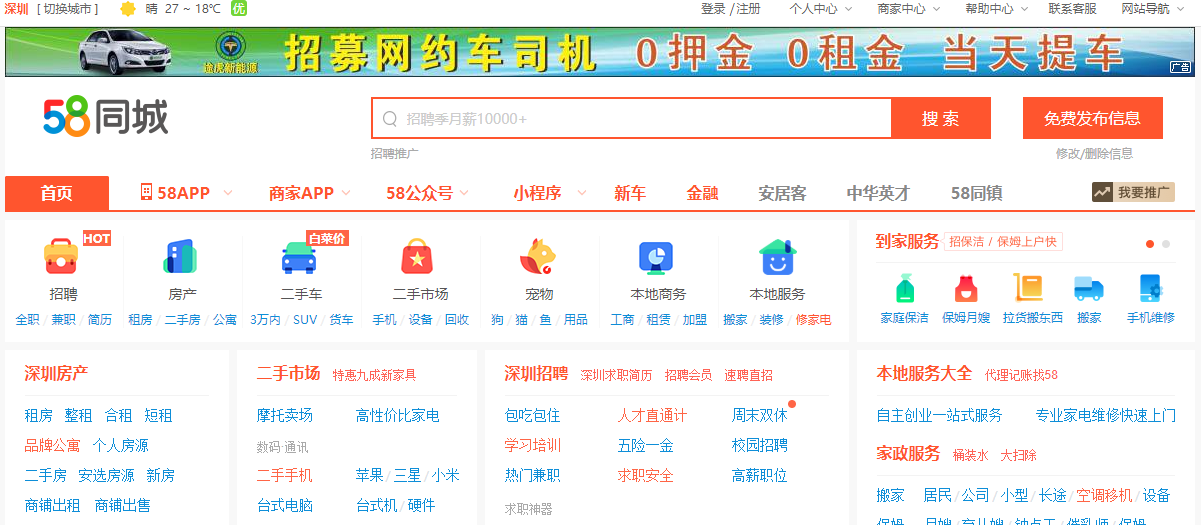Image resolution: width=1201 pixels, height=525 pixels.
Task: Click the 我要推广 button
Action: pyautogui.click(x=1133, y=192)
